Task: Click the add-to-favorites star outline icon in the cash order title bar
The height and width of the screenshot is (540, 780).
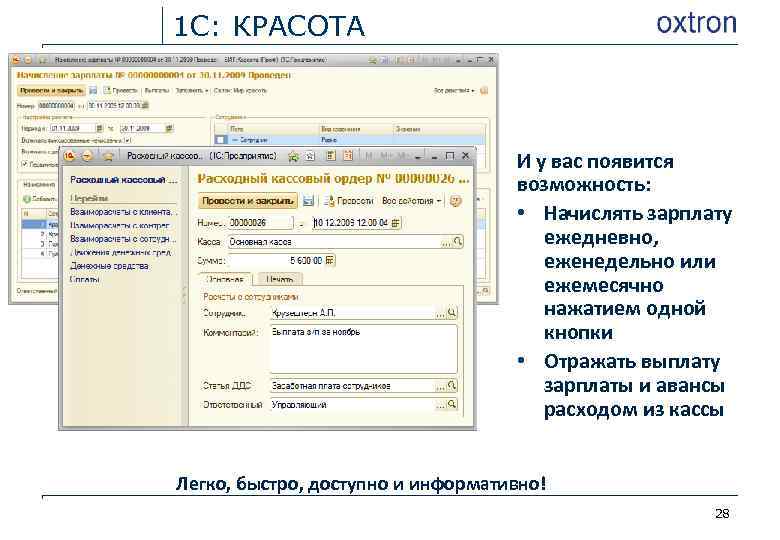Action: [x=310, y=156]
